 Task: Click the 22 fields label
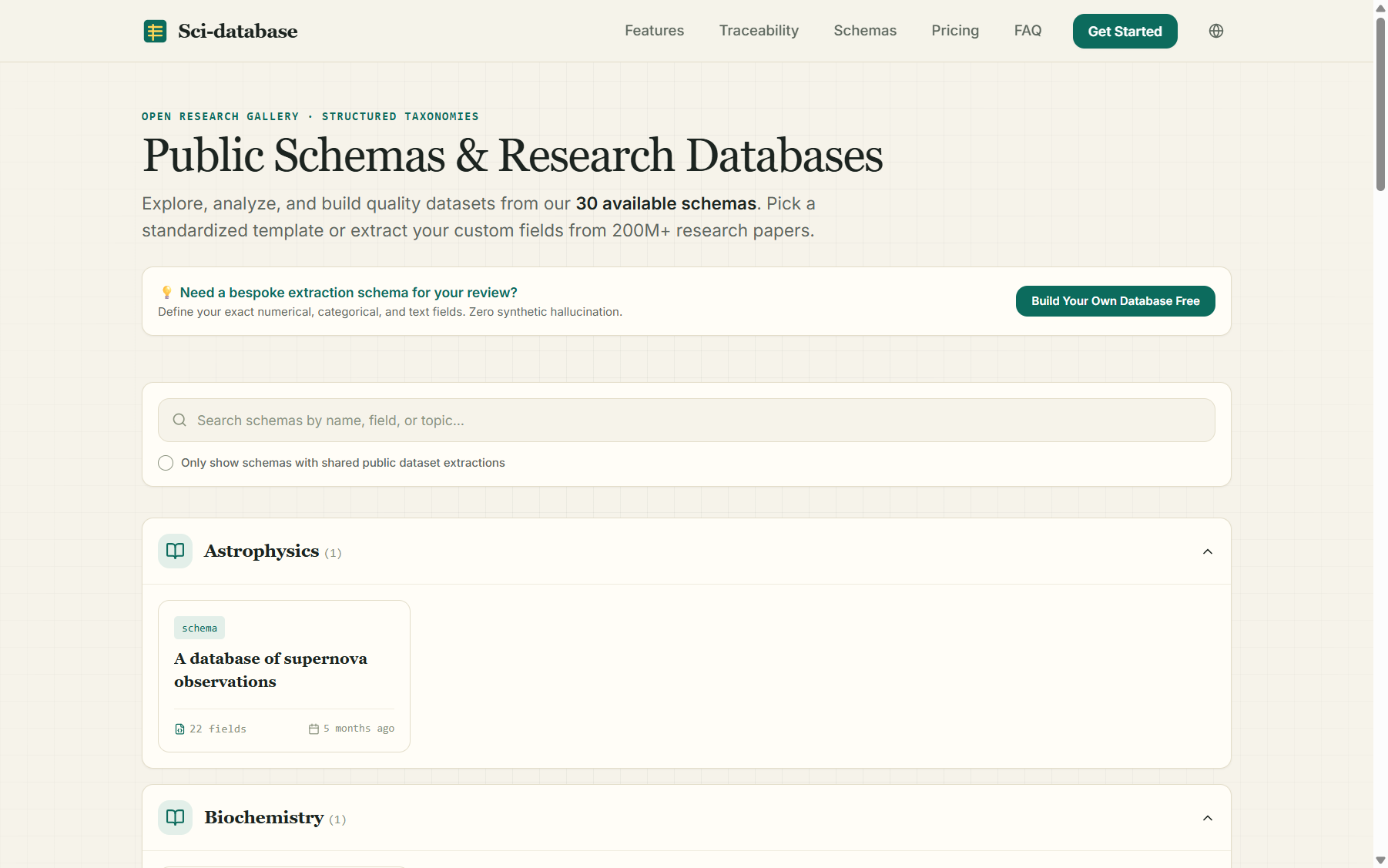[x=218, y=729]
